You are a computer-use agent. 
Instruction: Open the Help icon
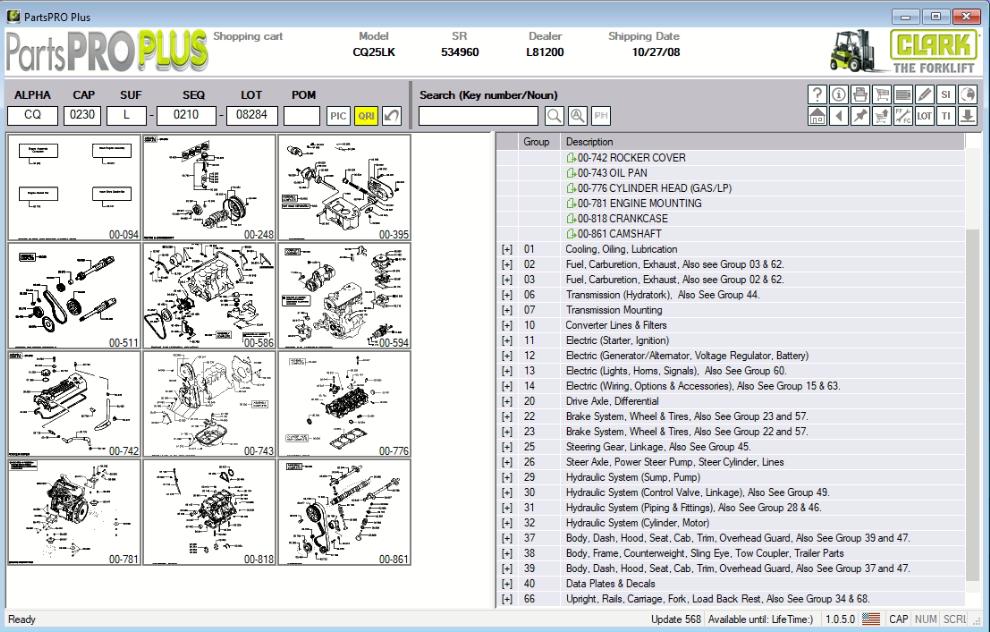(x=817, y=96)
